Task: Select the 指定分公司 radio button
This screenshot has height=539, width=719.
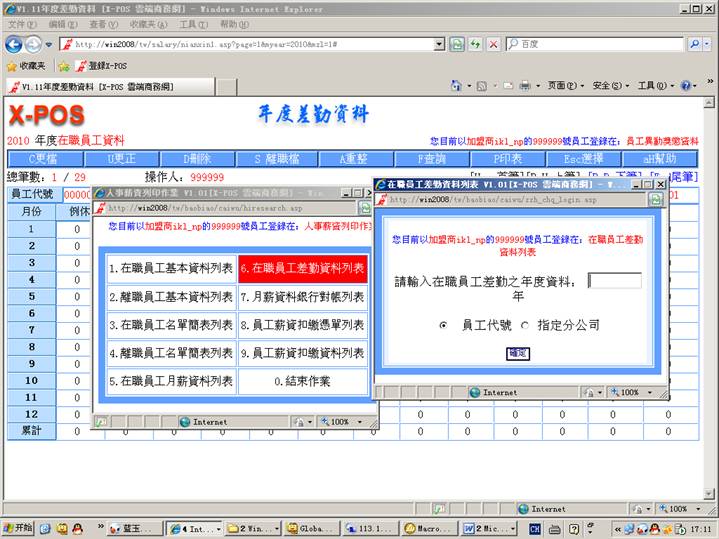Action: [525, 325]
